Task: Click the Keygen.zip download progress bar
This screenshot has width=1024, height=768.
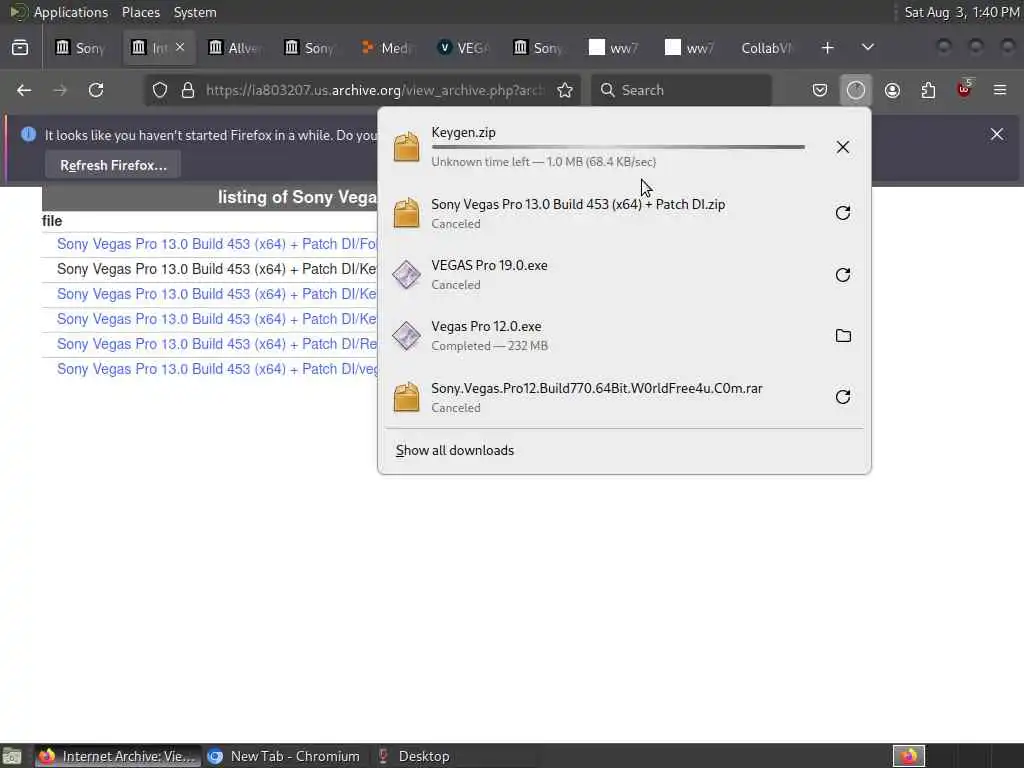Action: (x=618, y=148)
